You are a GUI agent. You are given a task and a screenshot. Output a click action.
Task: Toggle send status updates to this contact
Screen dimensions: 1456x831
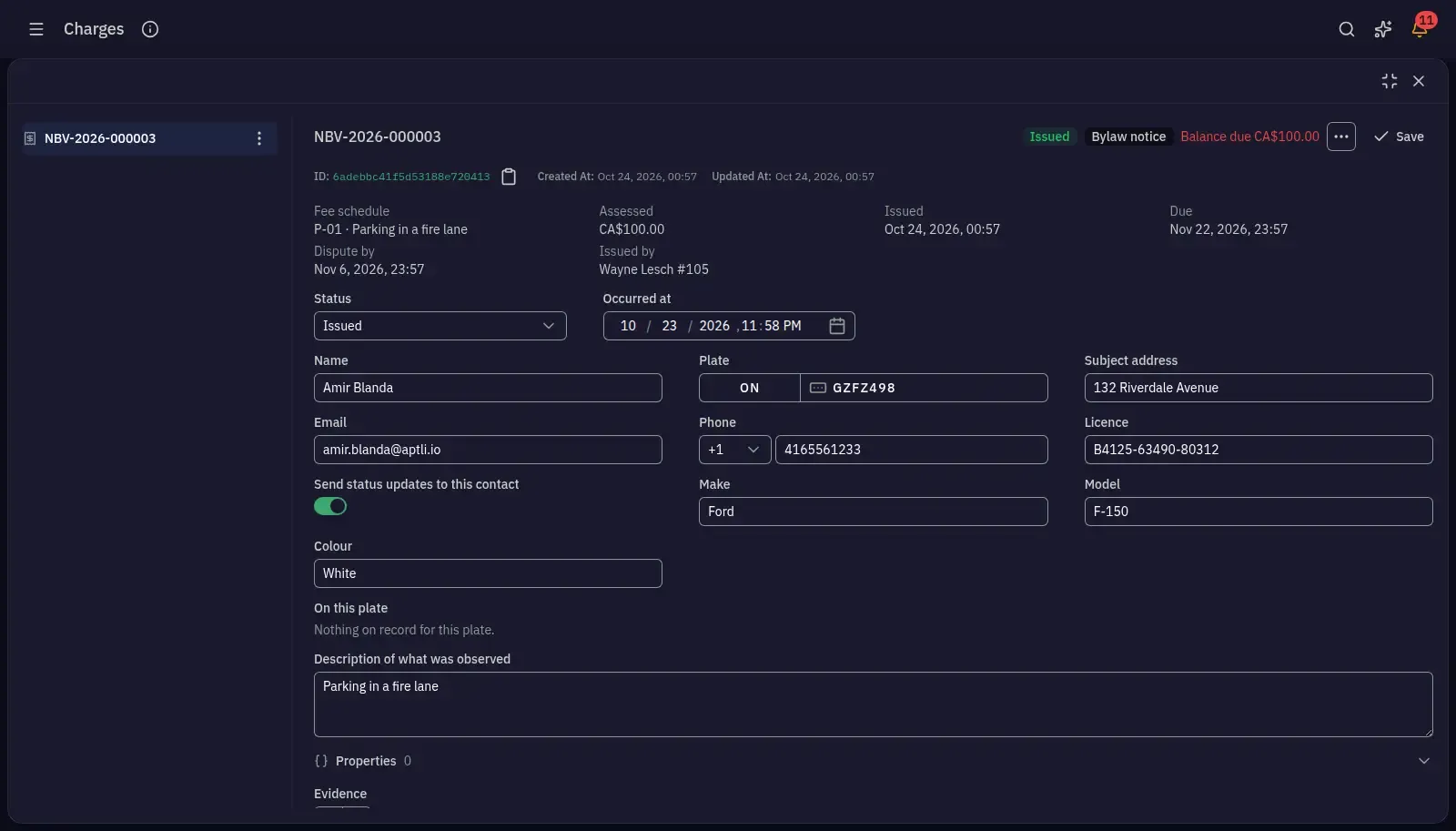click(x=330, y=506)
